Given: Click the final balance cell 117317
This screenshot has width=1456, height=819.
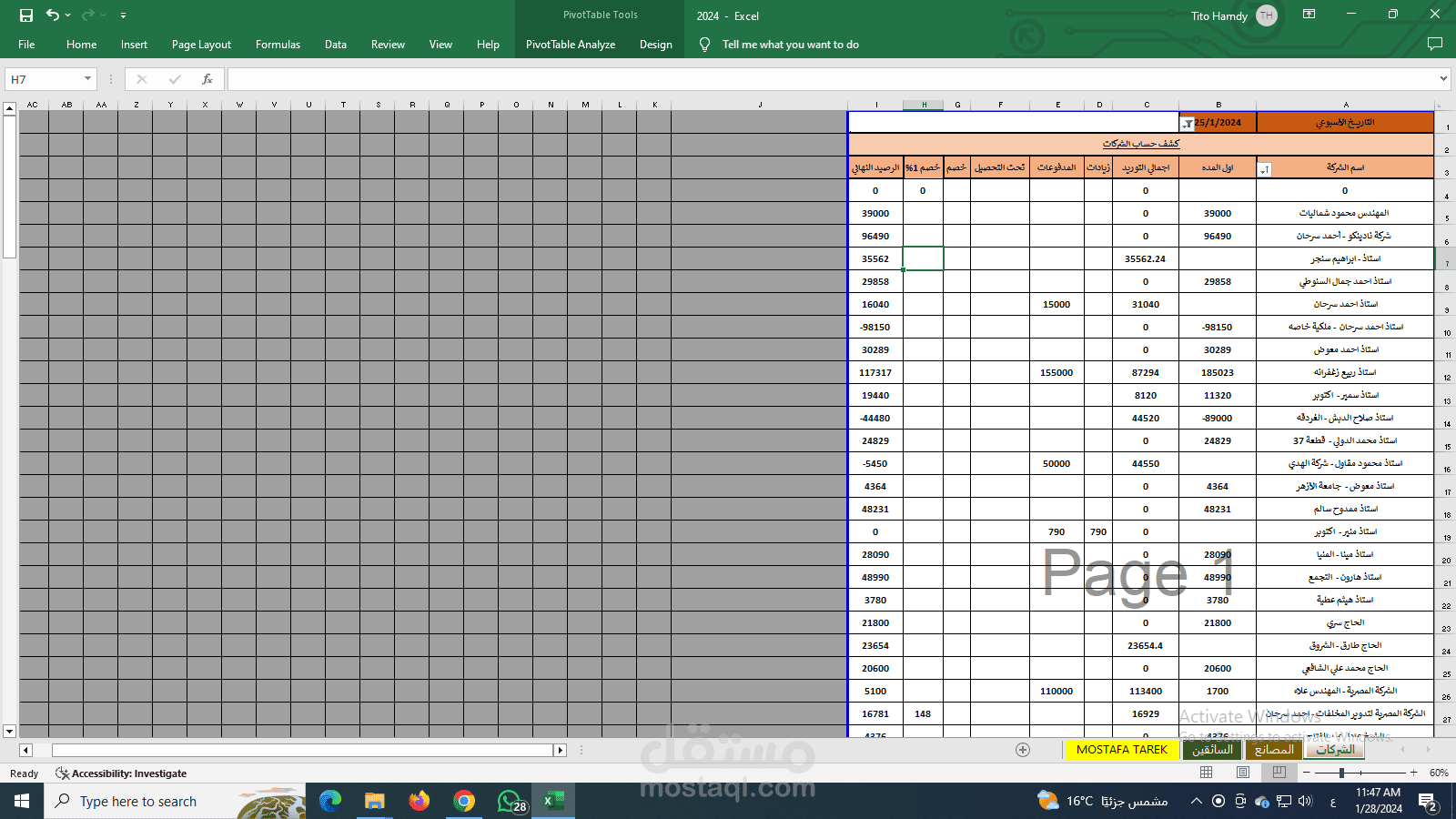Looking at the screenshot, I should [875, 373].
